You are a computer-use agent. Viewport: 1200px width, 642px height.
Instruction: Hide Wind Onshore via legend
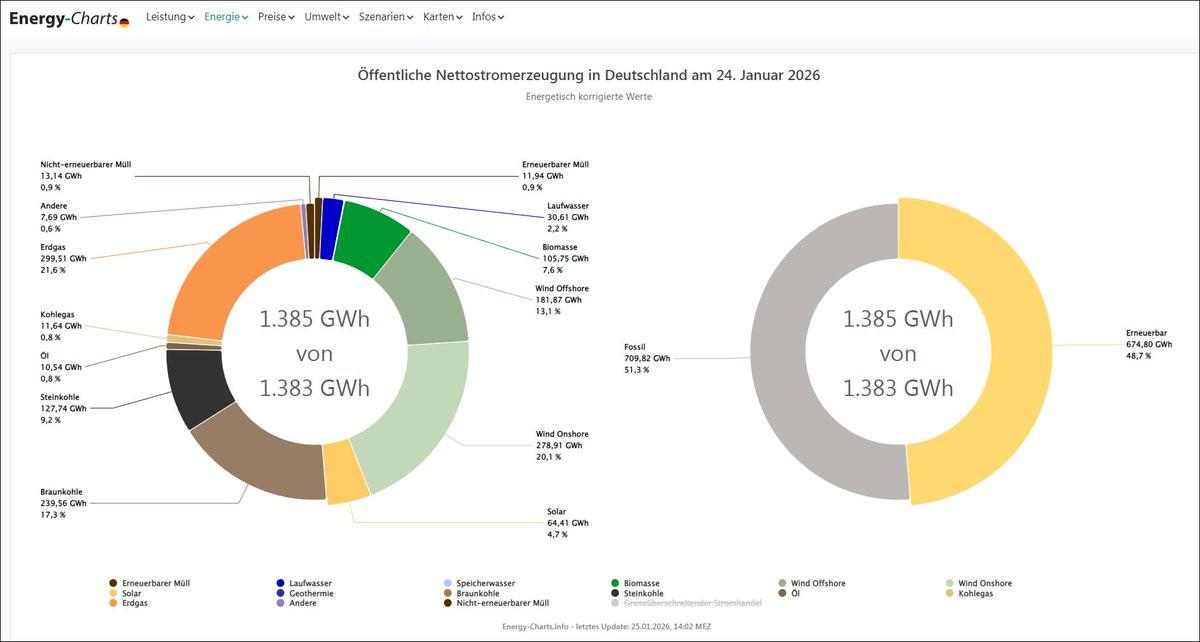[984, 583]
